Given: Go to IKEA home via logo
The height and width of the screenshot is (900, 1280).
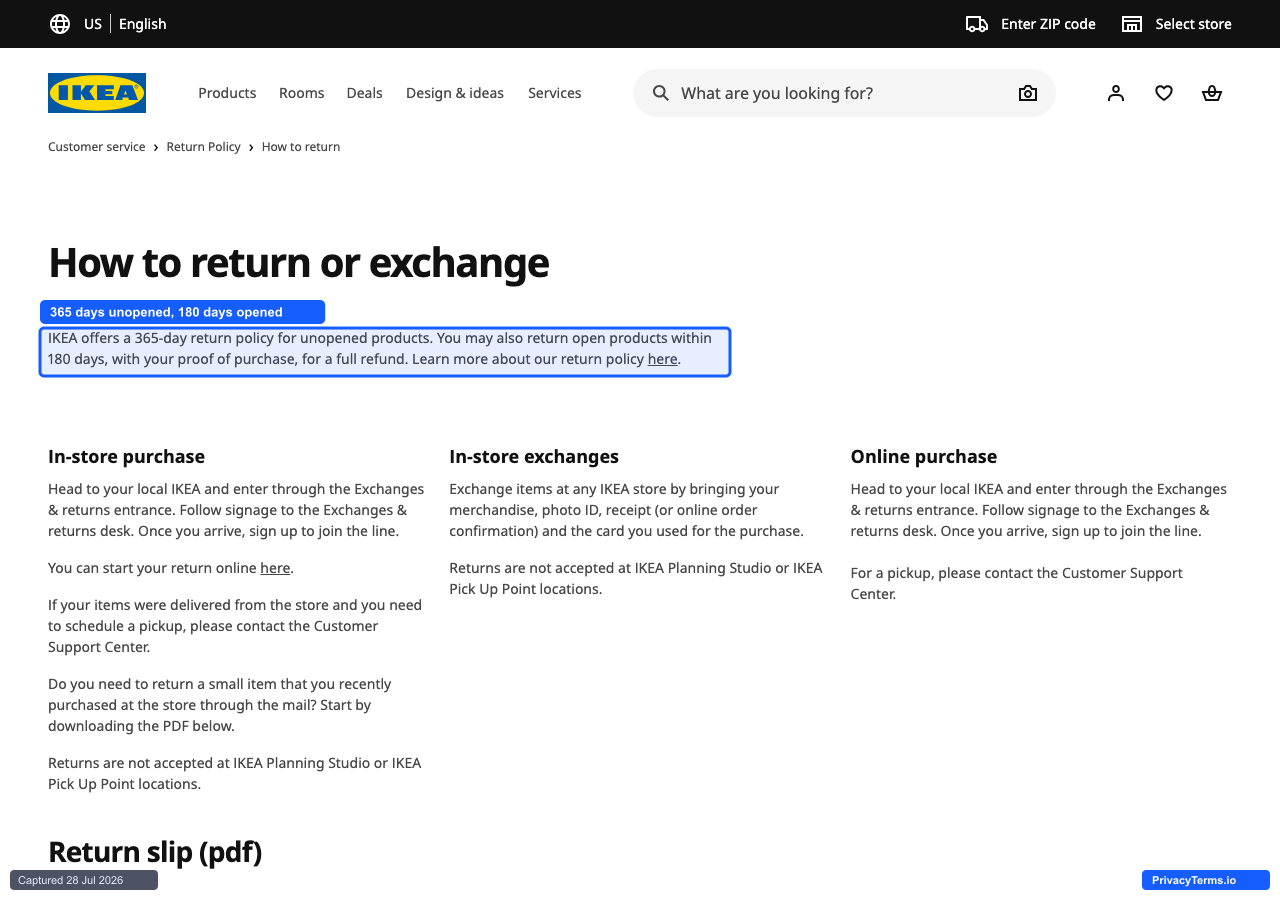Looking at the screenshot, I should tap(97, 93).
